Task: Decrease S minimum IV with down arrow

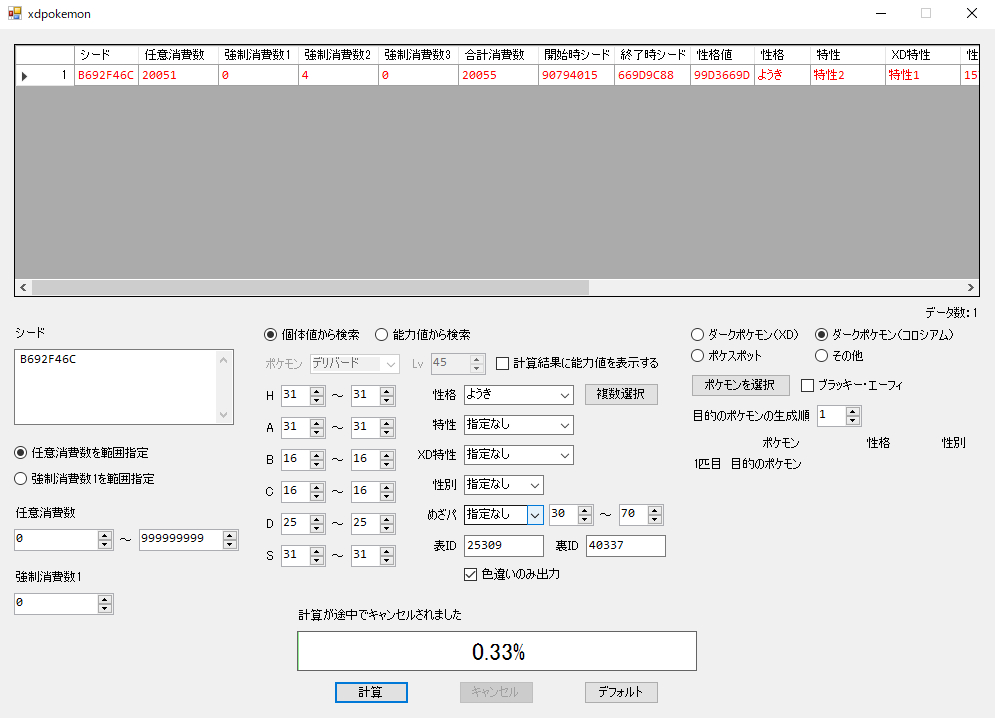Action: coord(317,561)
